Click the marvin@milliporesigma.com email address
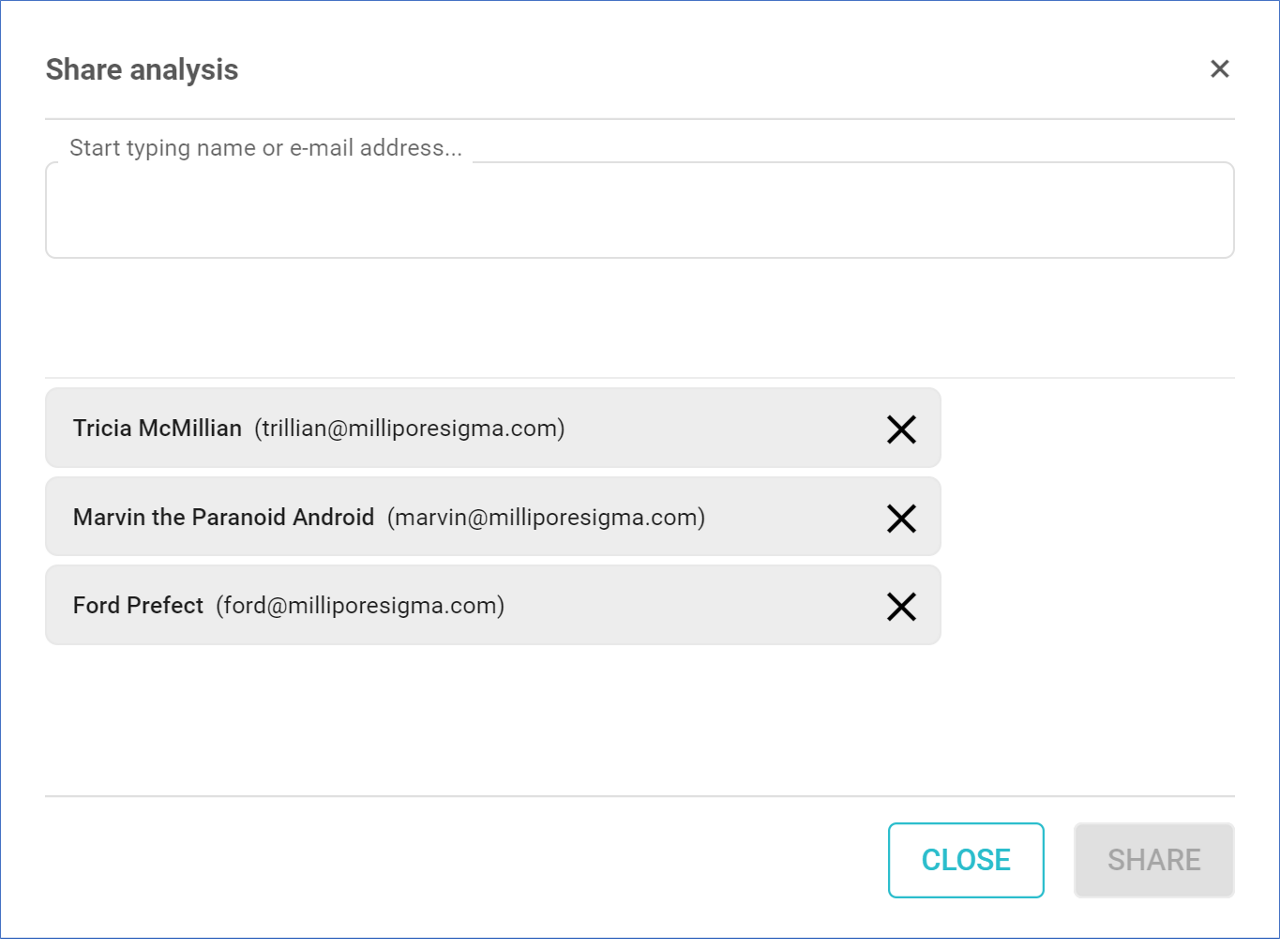Viewport: 1280px width, 939px height. tap(546, 518)
